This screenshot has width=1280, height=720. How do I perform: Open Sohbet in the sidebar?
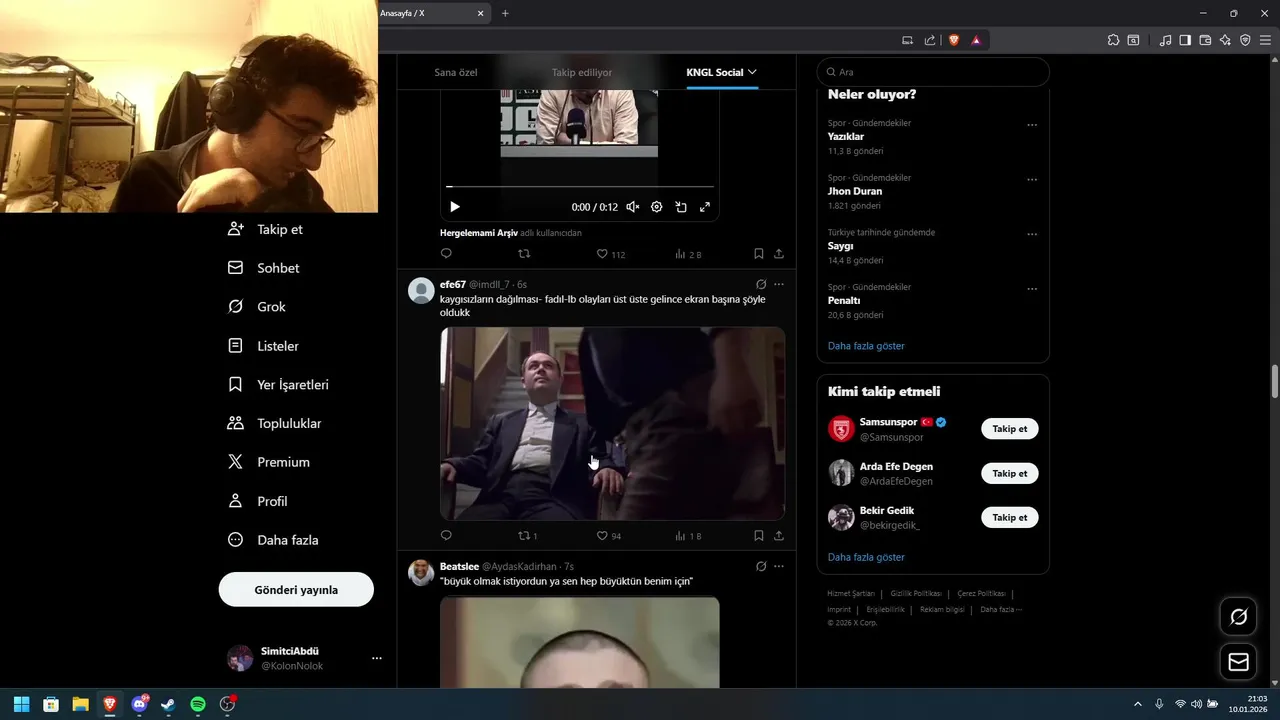[x=264, y=268]
